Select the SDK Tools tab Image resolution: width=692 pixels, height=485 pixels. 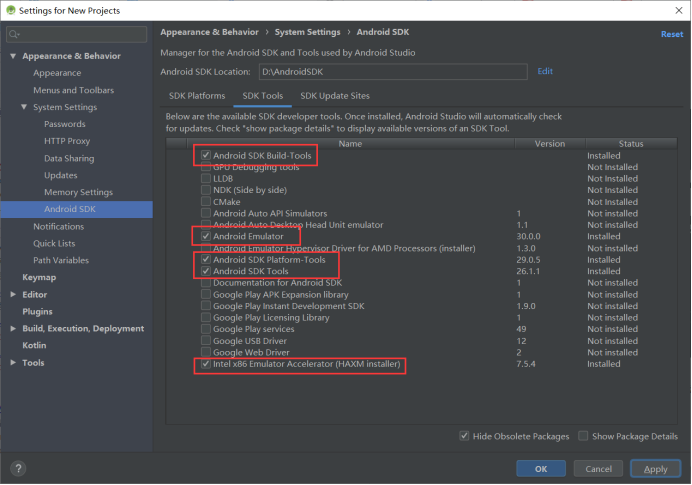[263, 96]
